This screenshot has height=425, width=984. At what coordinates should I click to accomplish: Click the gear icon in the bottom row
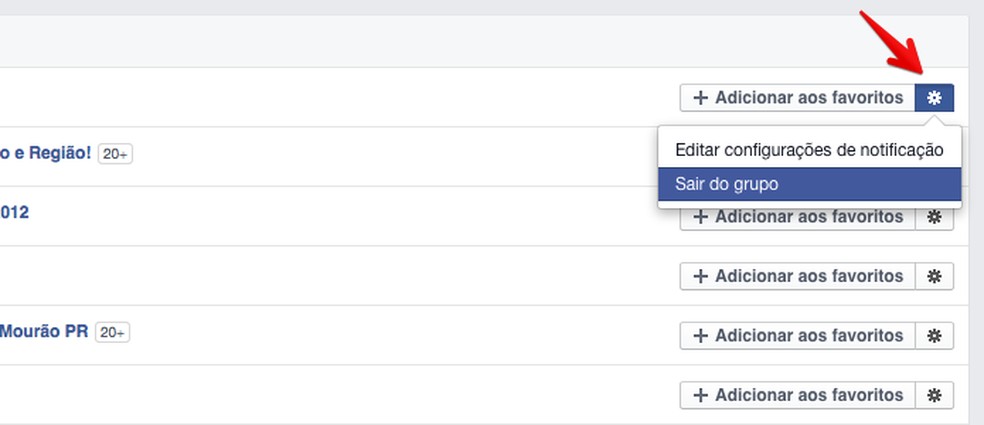click(x=934, y=395)
